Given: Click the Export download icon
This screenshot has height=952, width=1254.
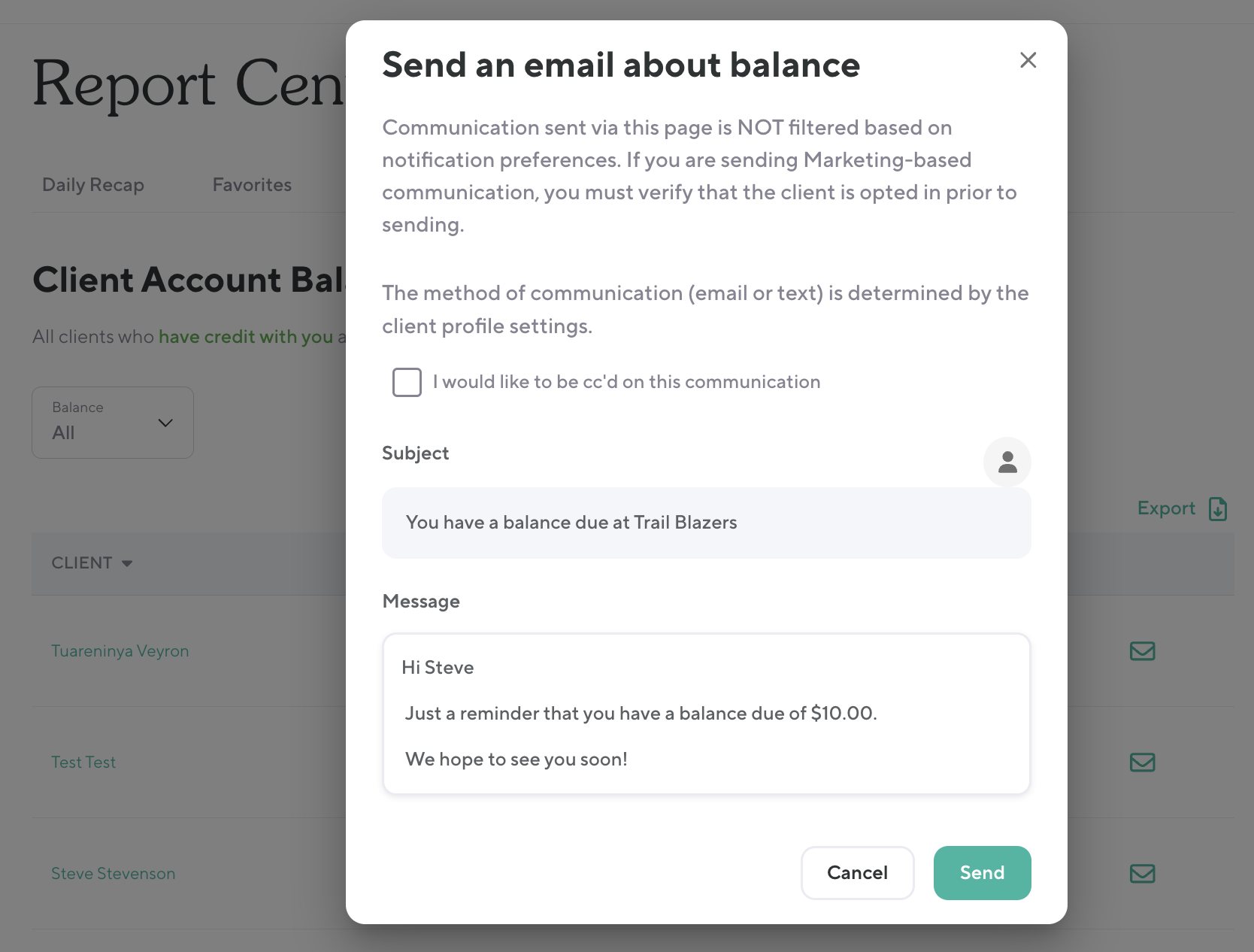Looking at the screenshot, I should (x=1218, y=509).
